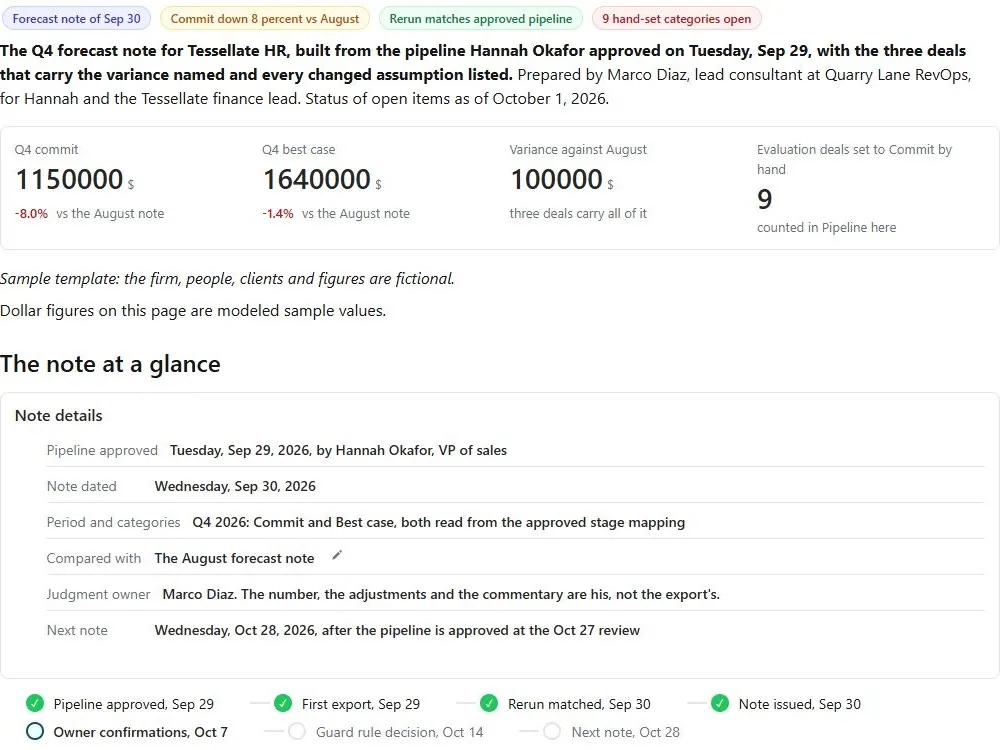Click the 'Q4 best case' label
1000x750 pixels.
point(298,149)
